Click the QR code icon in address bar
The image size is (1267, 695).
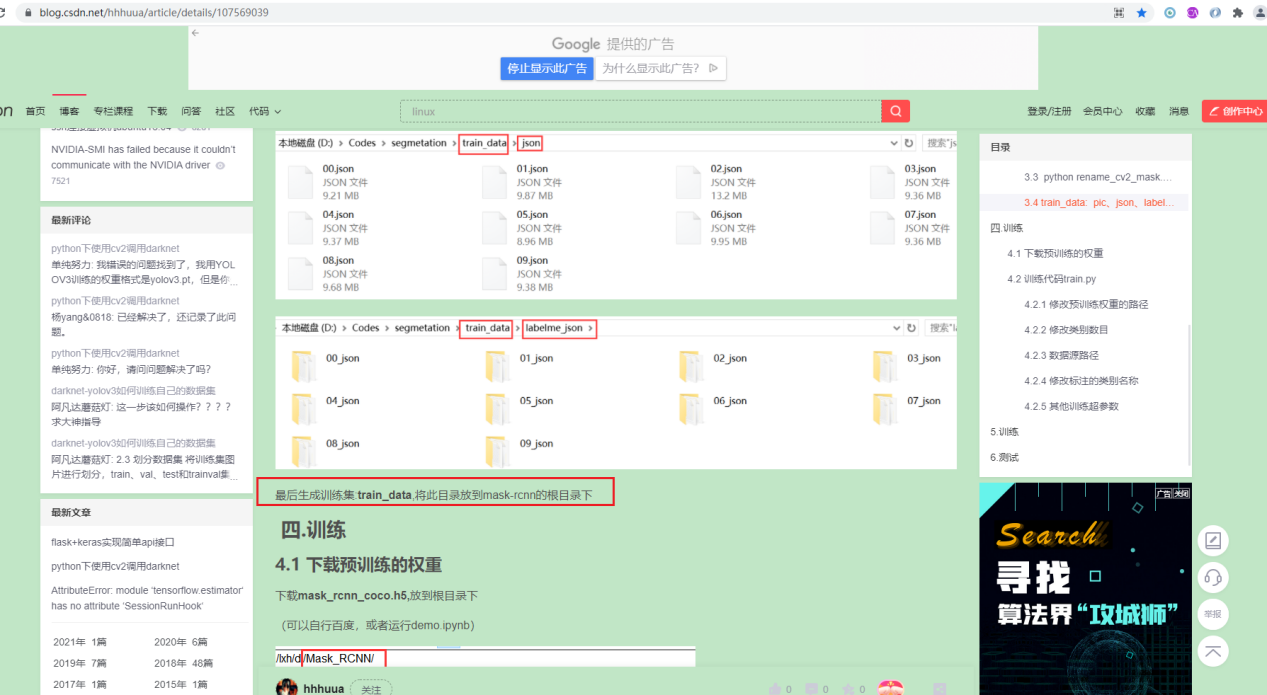tap(1118, 13)
